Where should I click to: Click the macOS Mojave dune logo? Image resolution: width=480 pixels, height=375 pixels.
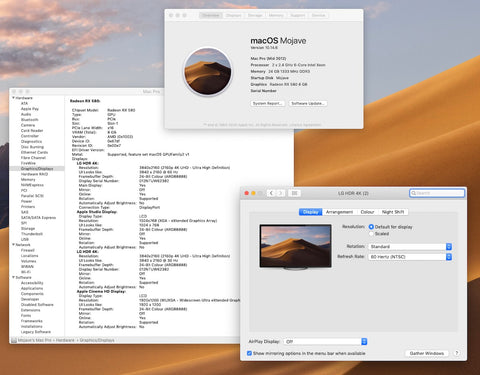(208, 71)
